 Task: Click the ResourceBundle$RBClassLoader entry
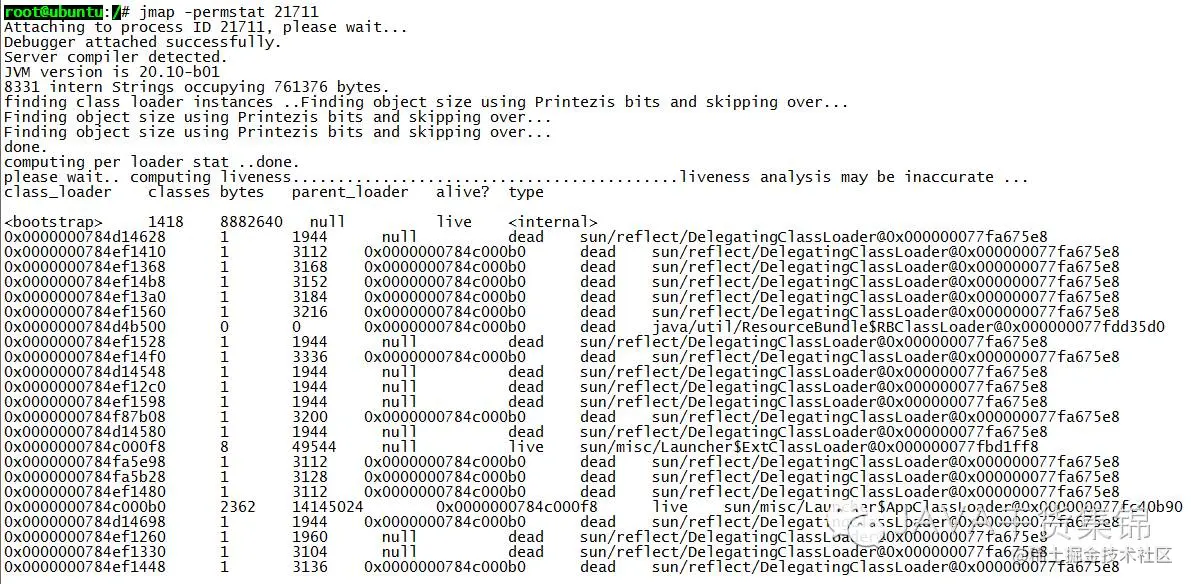coord(908,327)
